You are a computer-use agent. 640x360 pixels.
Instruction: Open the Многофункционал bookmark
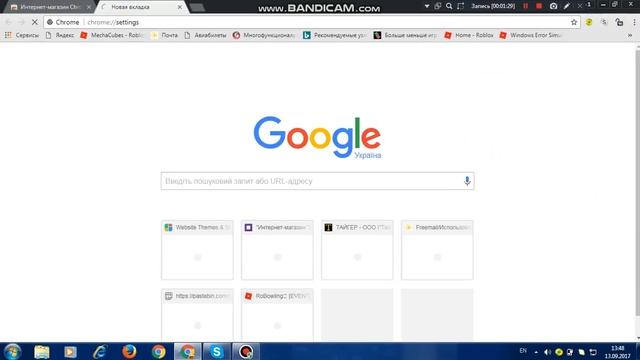click(x=264, y=36)
